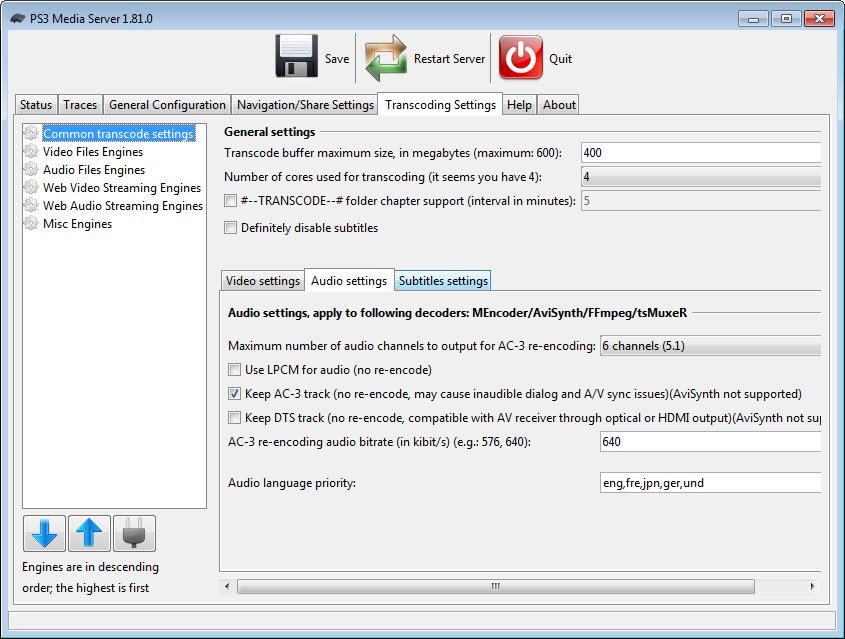Move engine up with blue up arrow
The image size is (845, 639).
click(x=89, y=533)
